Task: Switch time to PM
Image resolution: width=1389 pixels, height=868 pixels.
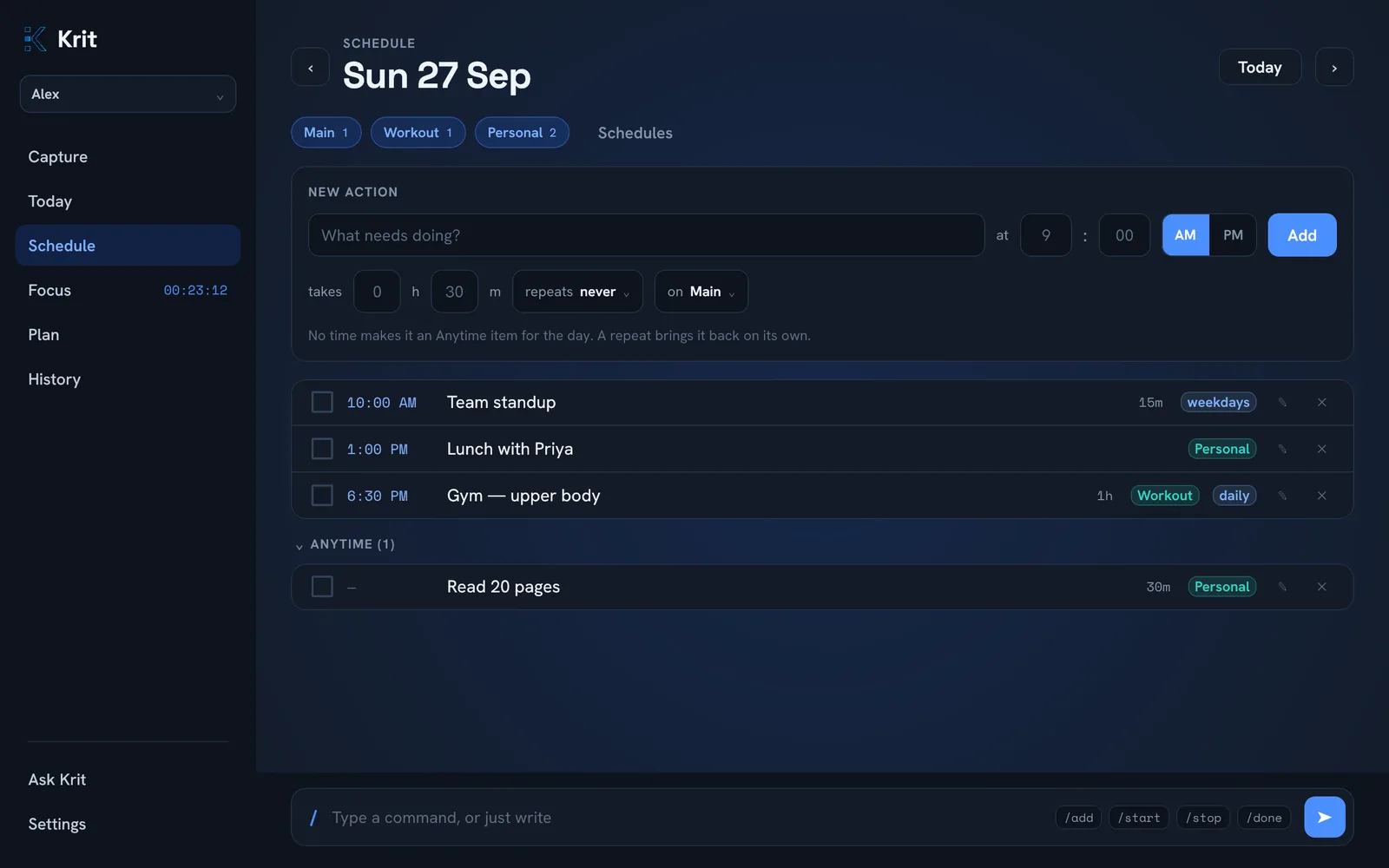Action: tap(1233, 235)
